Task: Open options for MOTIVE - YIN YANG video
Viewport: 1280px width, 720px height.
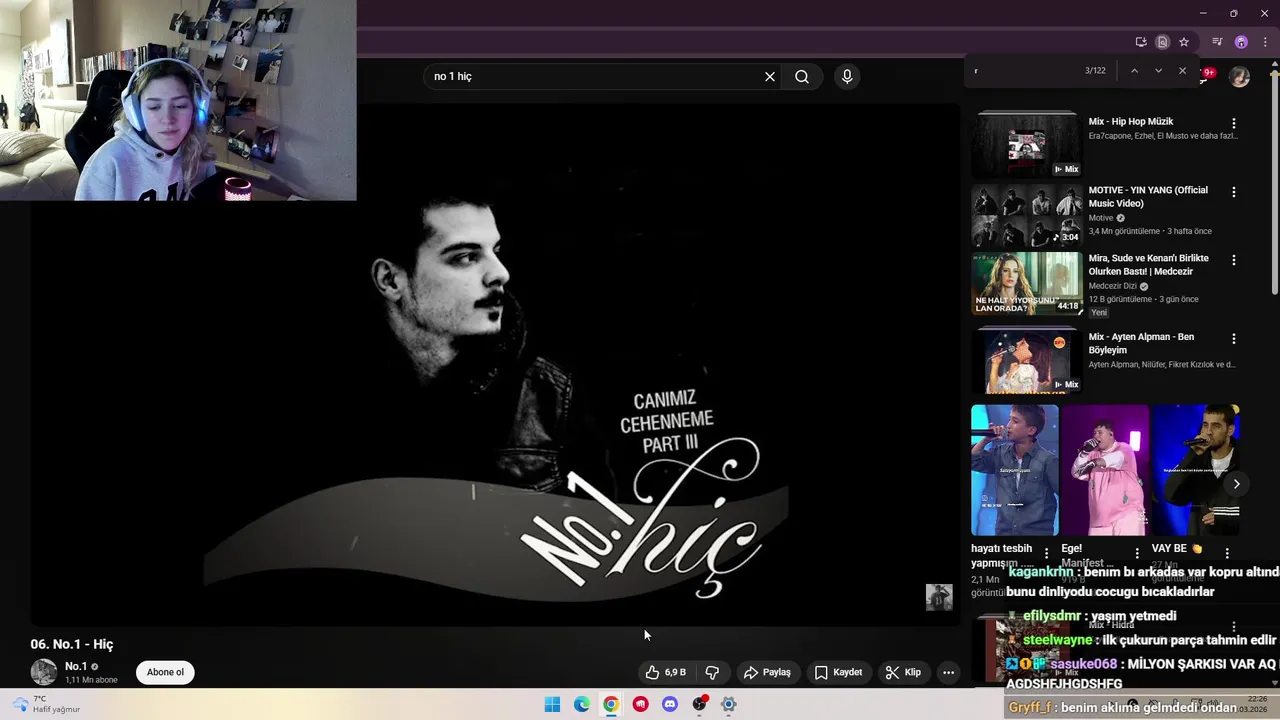Action: [1233, 191]
